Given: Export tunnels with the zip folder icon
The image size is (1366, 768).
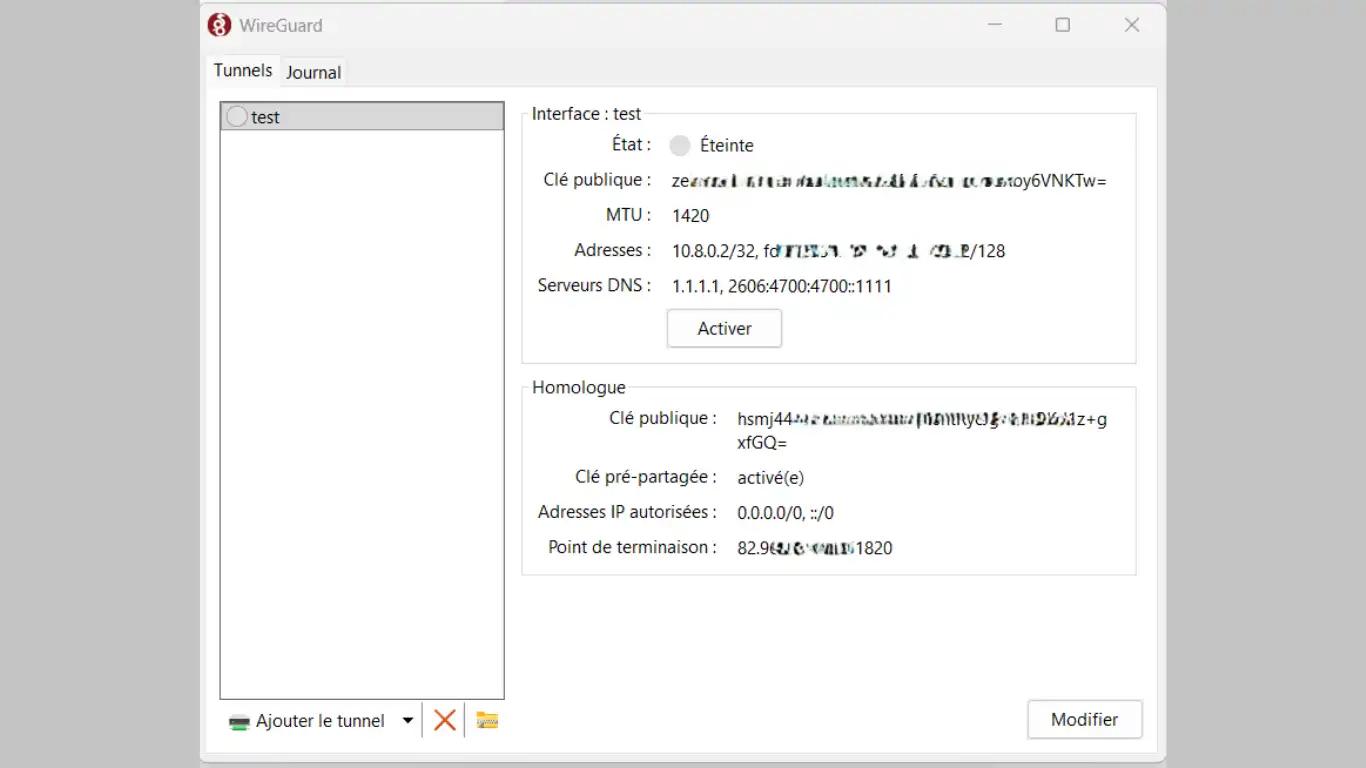Looking at the screenshot, I should [x=487, y=720].
